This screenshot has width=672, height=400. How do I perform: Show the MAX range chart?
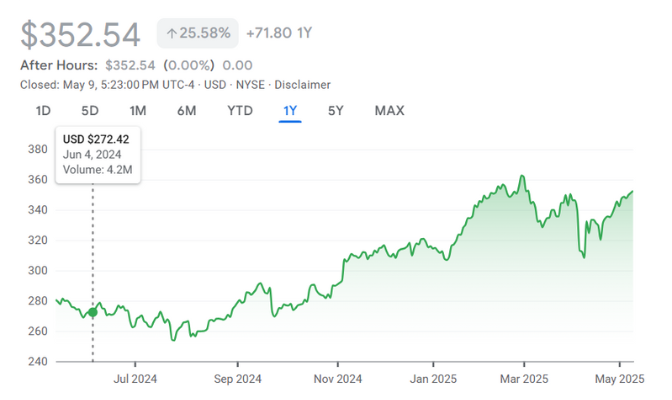[x=390, y=111]
